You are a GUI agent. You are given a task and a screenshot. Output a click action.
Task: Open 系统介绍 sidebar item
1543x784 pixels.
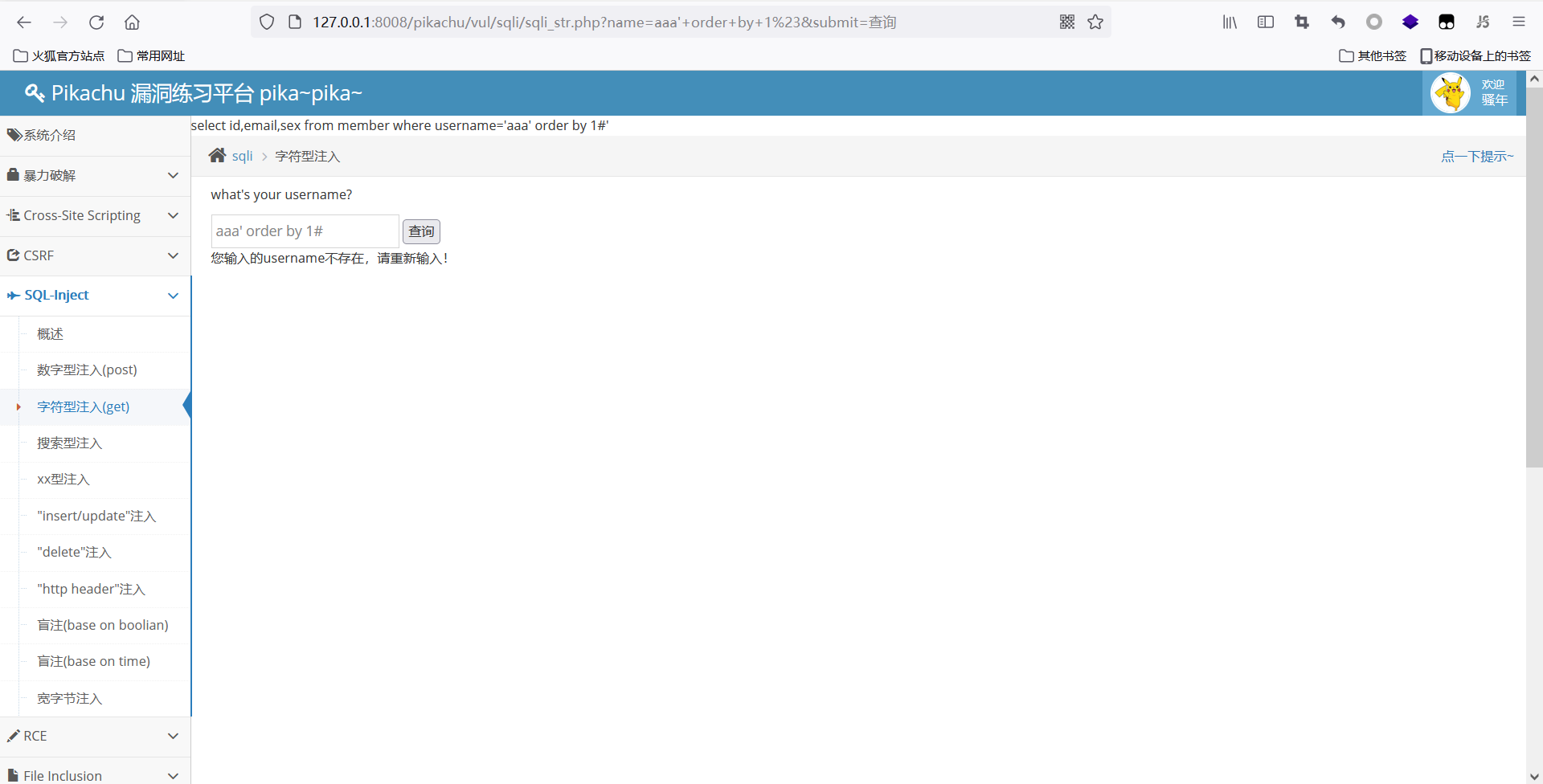click(x=95, y=136)
